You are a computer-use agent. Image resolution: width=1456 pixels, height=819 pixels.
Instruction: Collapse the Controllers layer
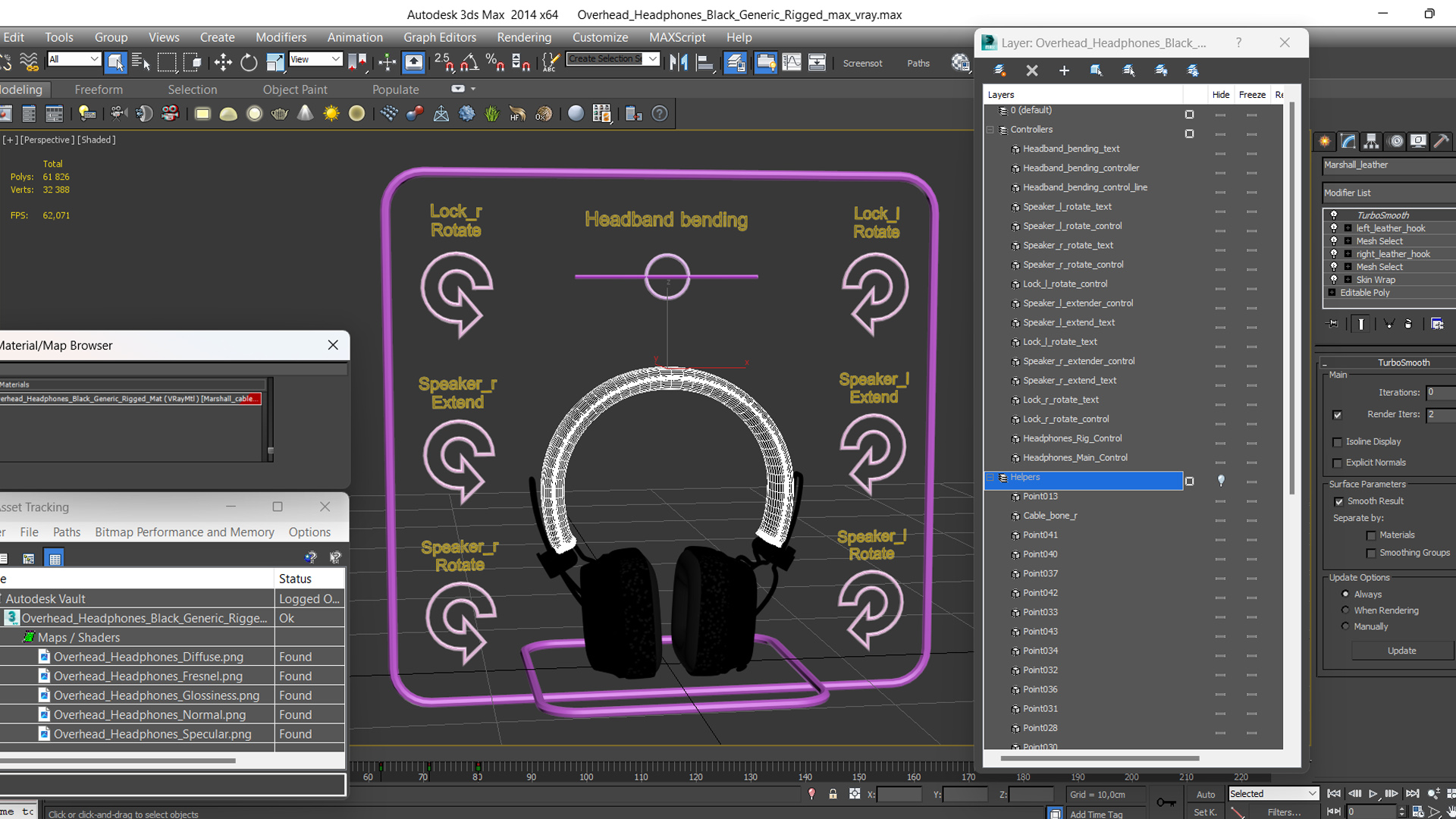tap(990, 130)
